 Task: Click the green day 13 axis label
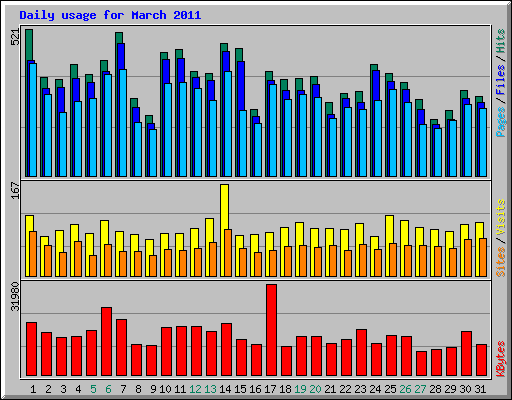click(210, 389)
